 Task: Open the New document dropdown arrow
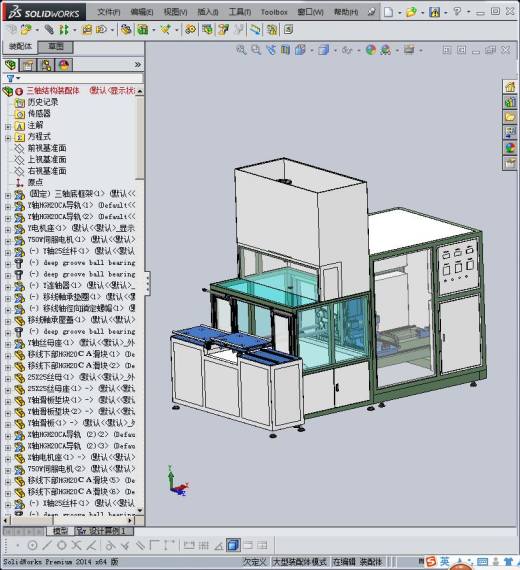tap(400, 12)
